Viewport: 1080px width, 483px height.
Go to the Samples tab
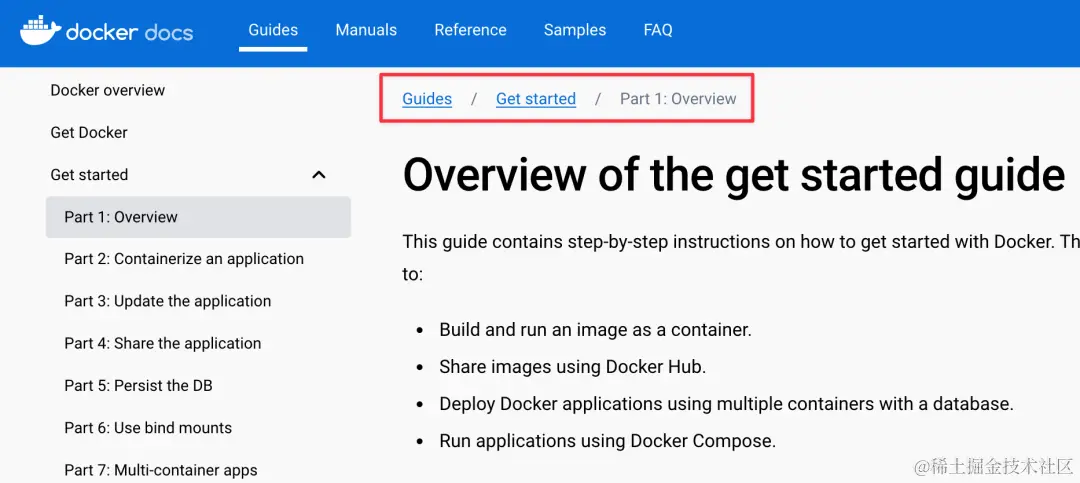[575, 30]
